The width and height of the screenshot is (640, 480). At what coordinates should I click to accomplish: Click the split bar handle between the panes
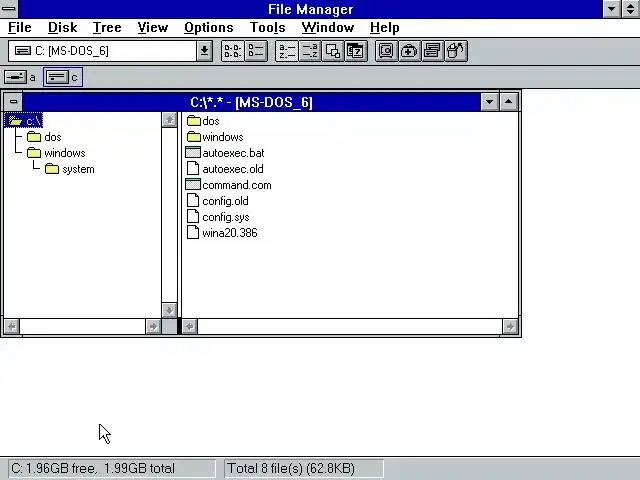click(x=179, y=327)
